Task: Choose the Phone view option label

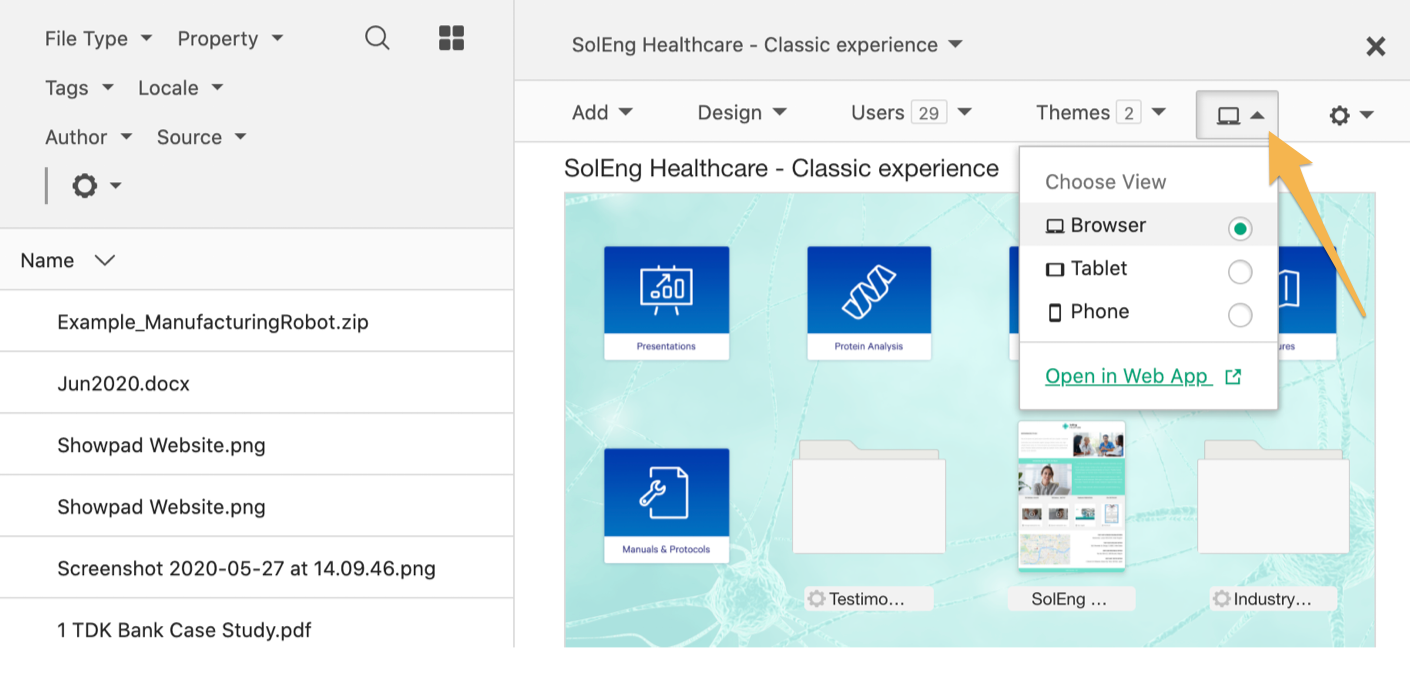Action: click(x=1100, y=311)
